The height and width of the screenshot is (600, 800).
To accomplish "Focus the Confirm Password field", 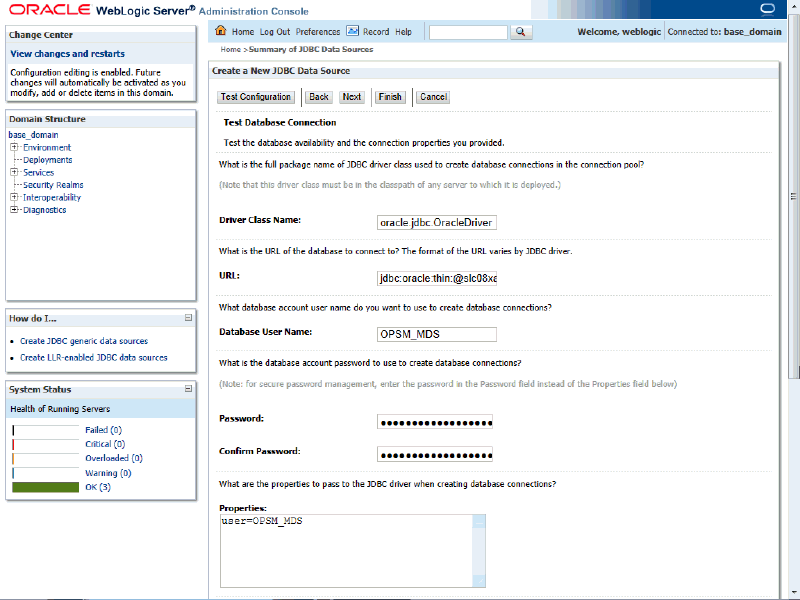I will tap(435, 454).
